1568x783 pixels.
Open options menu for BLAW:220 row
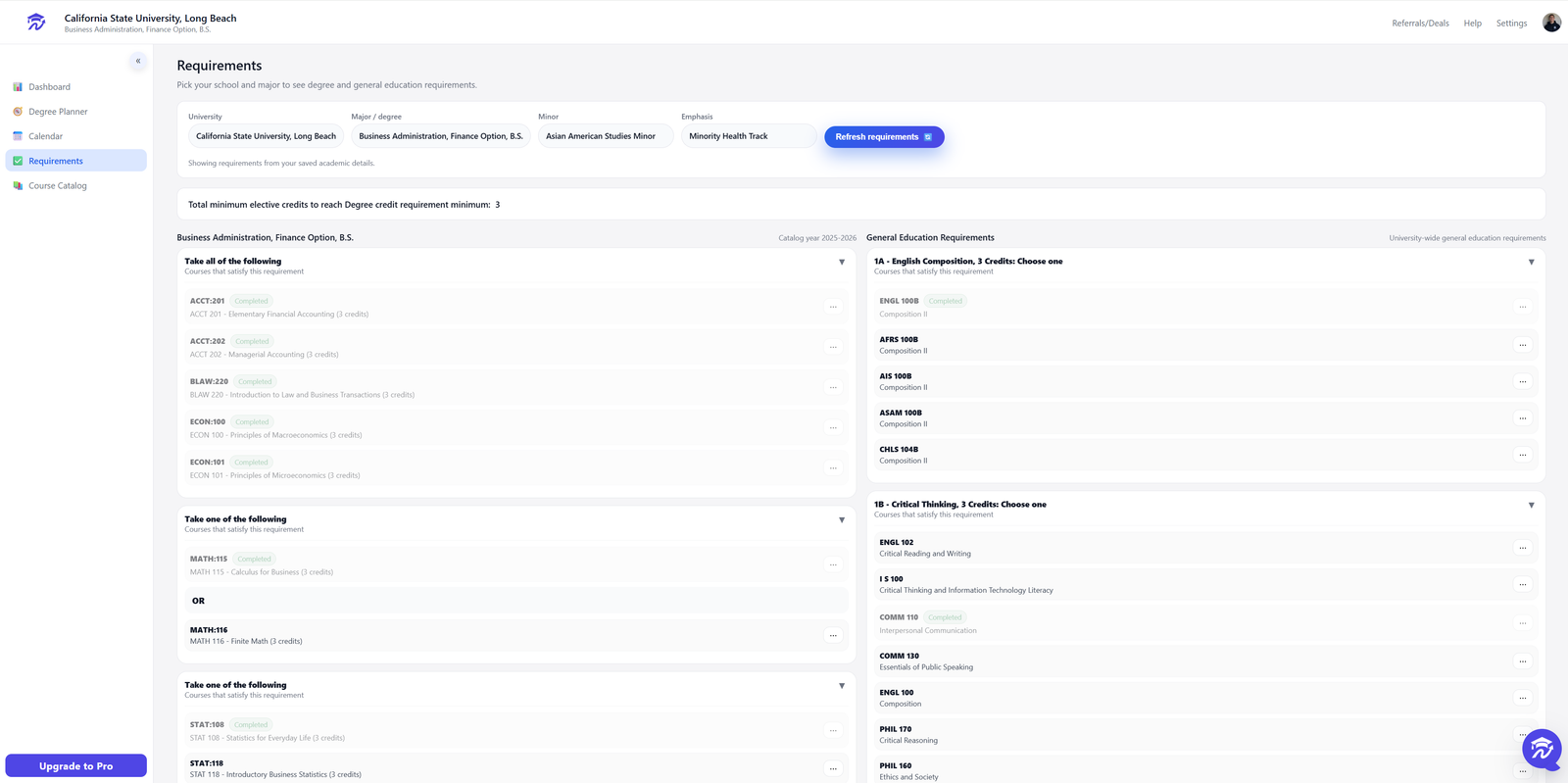pyautogui.click(x=833, y=387)
